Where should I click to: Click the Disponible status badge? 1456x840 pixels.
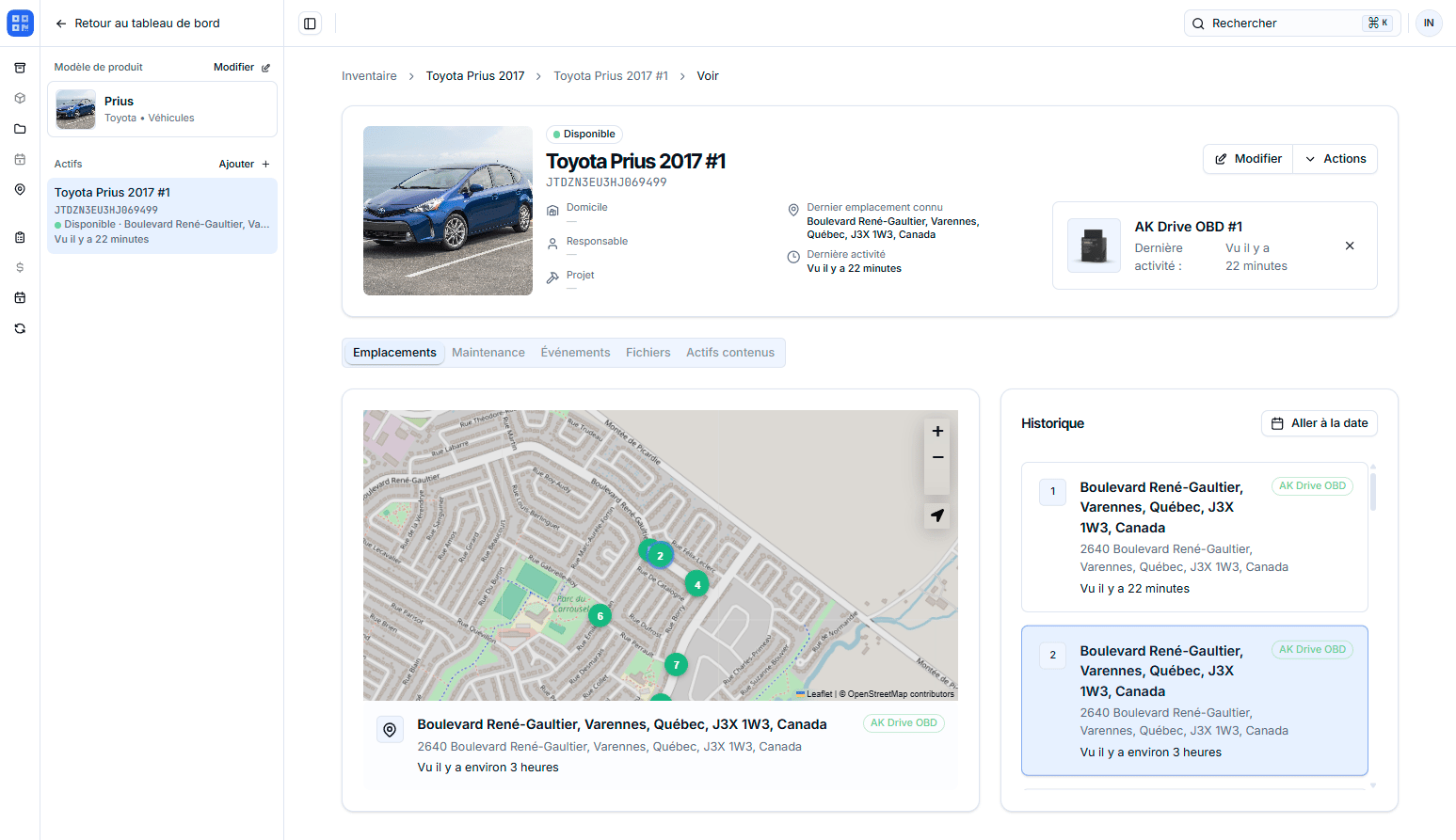pyautogui.click(x=584, y=135)
